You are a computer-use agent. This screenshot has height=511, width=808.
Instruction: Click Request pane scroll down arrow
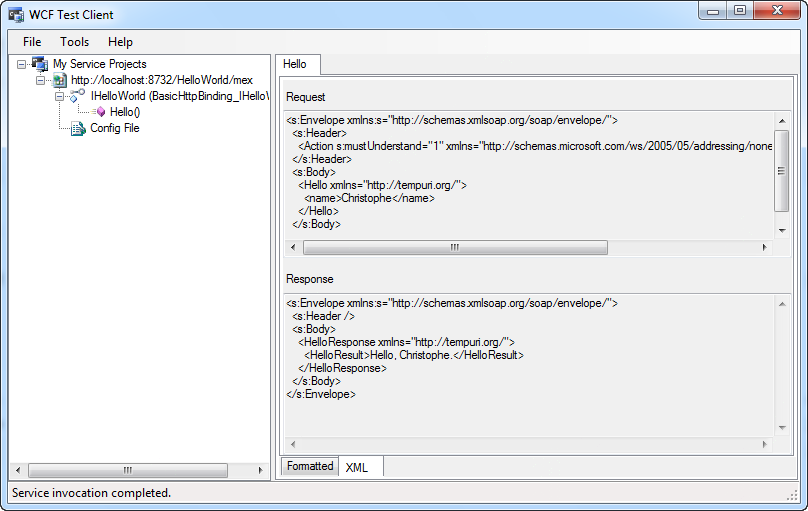[782, 230]
